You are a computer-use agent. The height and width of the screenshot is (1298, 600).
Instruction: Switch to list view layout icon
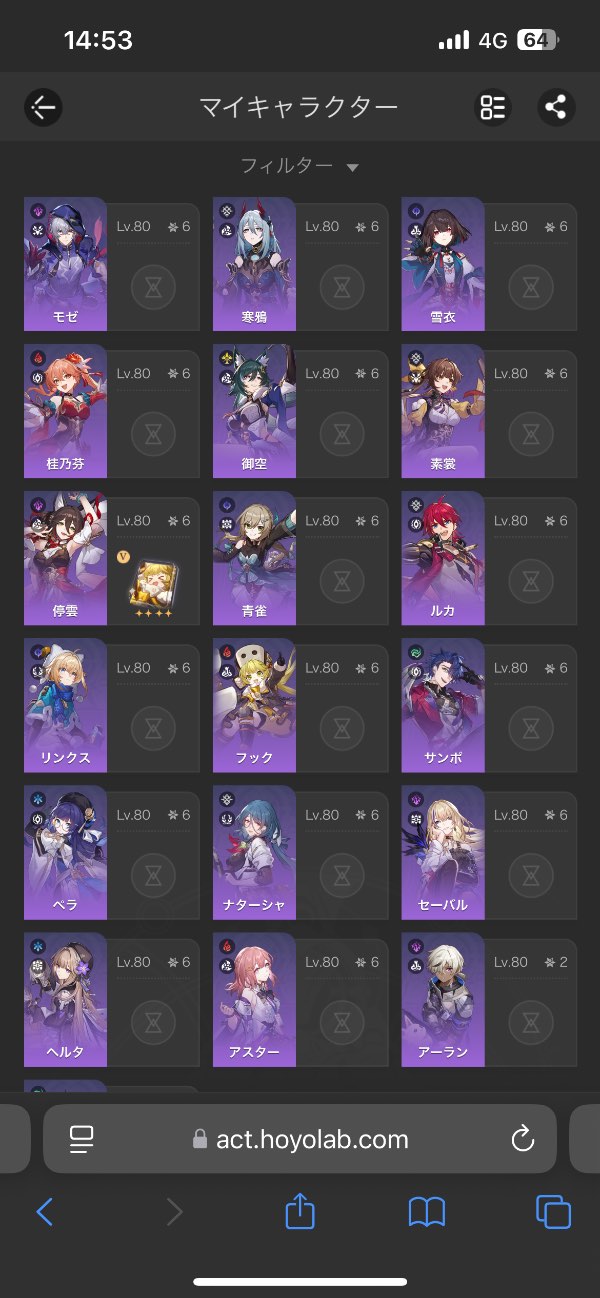[x=493, y=107]
